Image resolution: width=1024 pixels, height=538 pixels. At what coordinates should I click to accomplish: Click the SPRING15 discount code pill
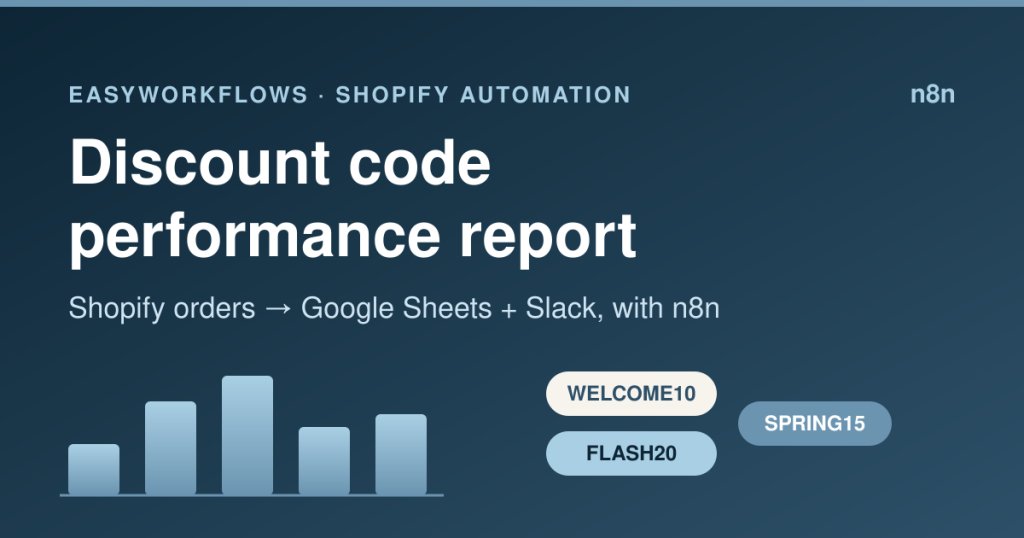point(814,424)
